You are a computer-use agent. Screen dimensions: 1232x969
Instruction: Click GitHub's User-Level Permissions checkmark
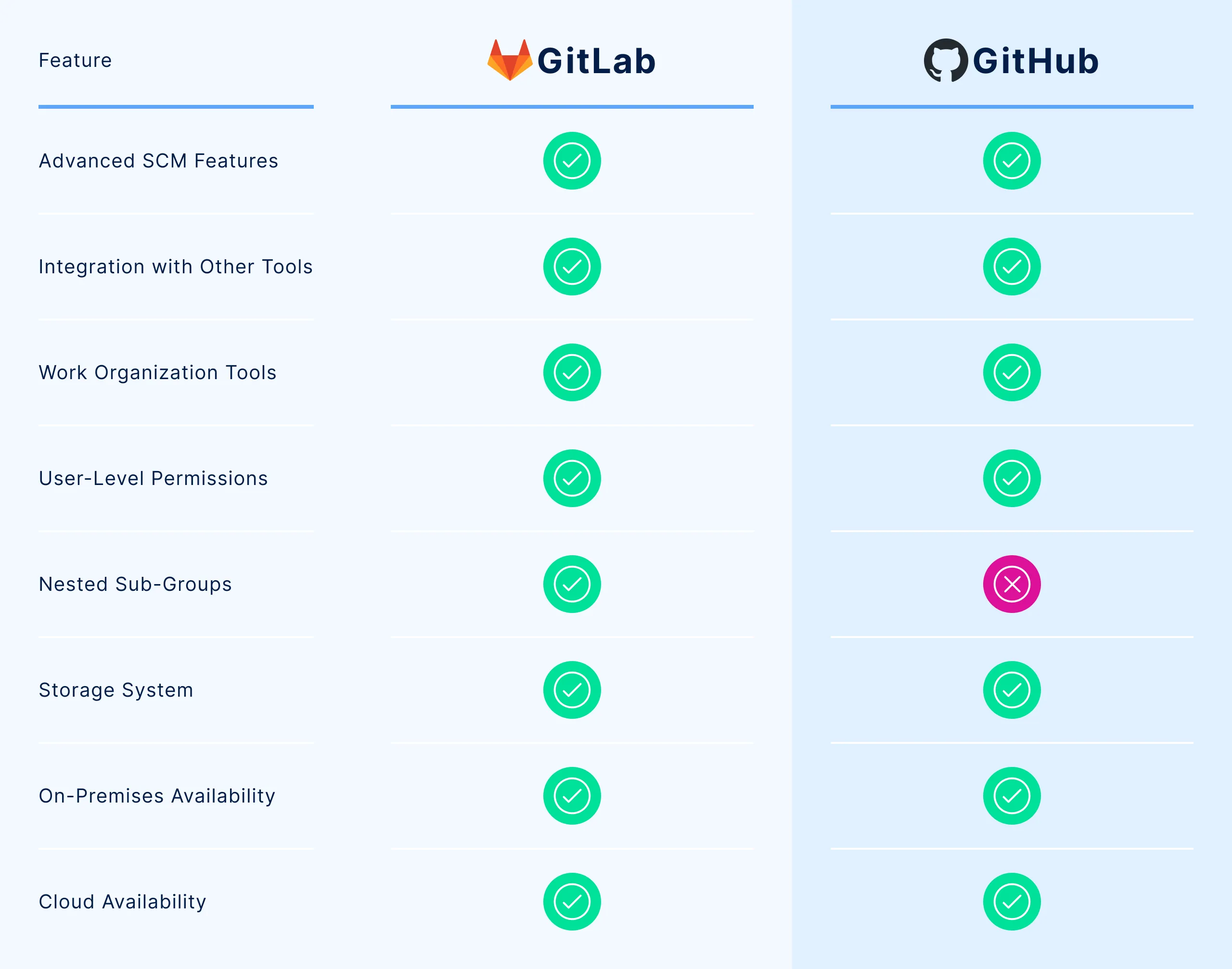click(1011, 478)
